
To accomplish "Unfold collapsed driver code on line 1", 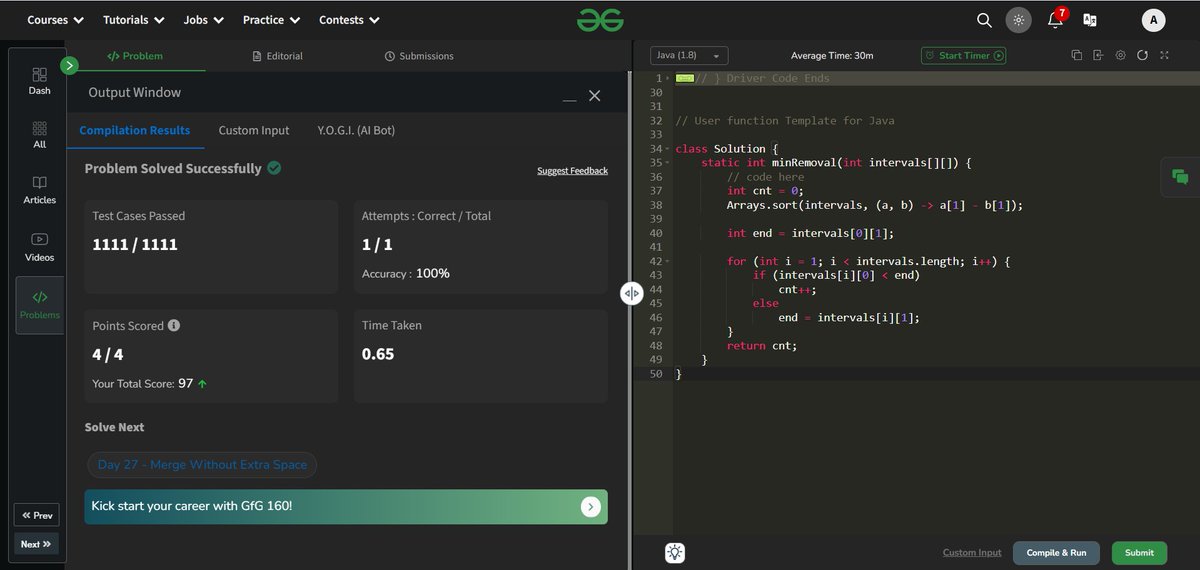I will [x=668, y=78].
